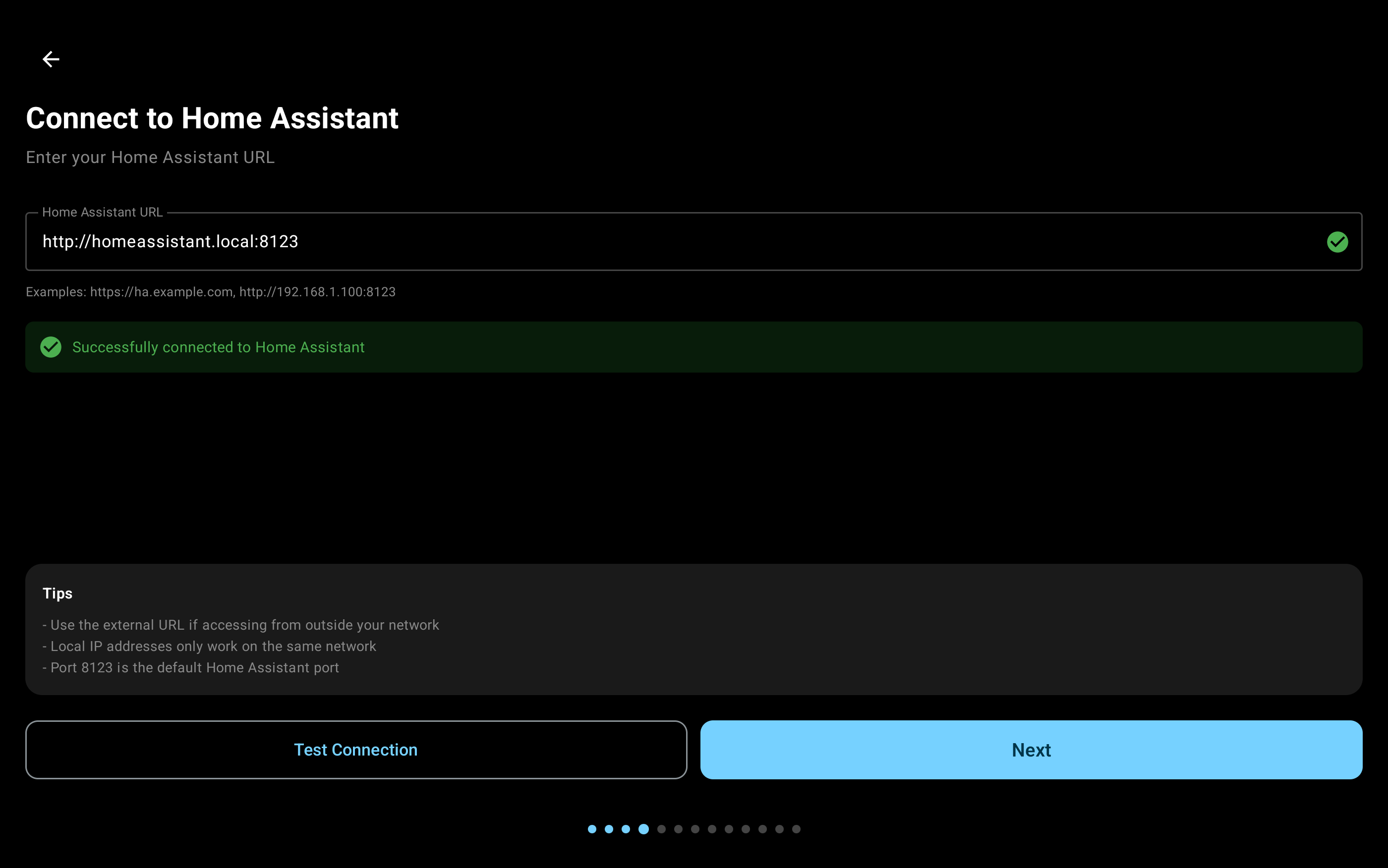Screen dimensions: 1388x868
Task: Click the back arrow icon
Action: point(51,59)
